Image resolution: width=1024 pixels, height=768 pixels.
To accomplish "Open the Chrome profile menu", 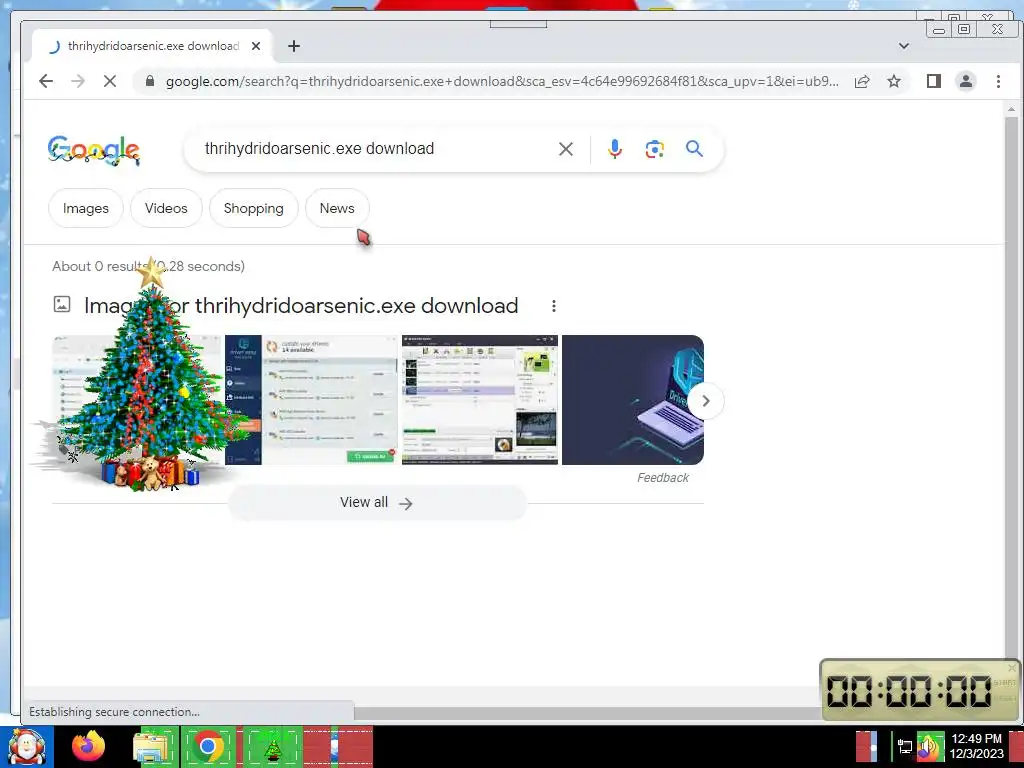I will click(x=966, y=81).
